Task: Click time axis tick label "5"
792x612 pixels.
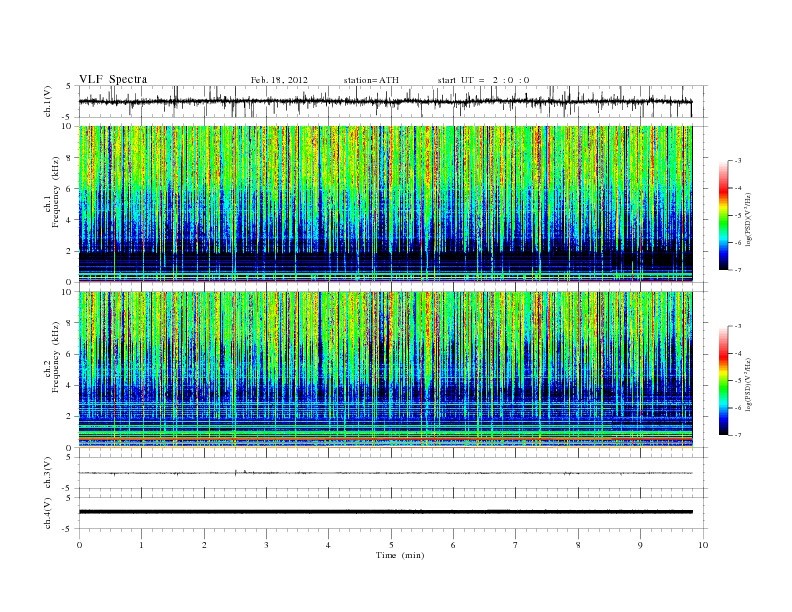Action: (391, 545)
